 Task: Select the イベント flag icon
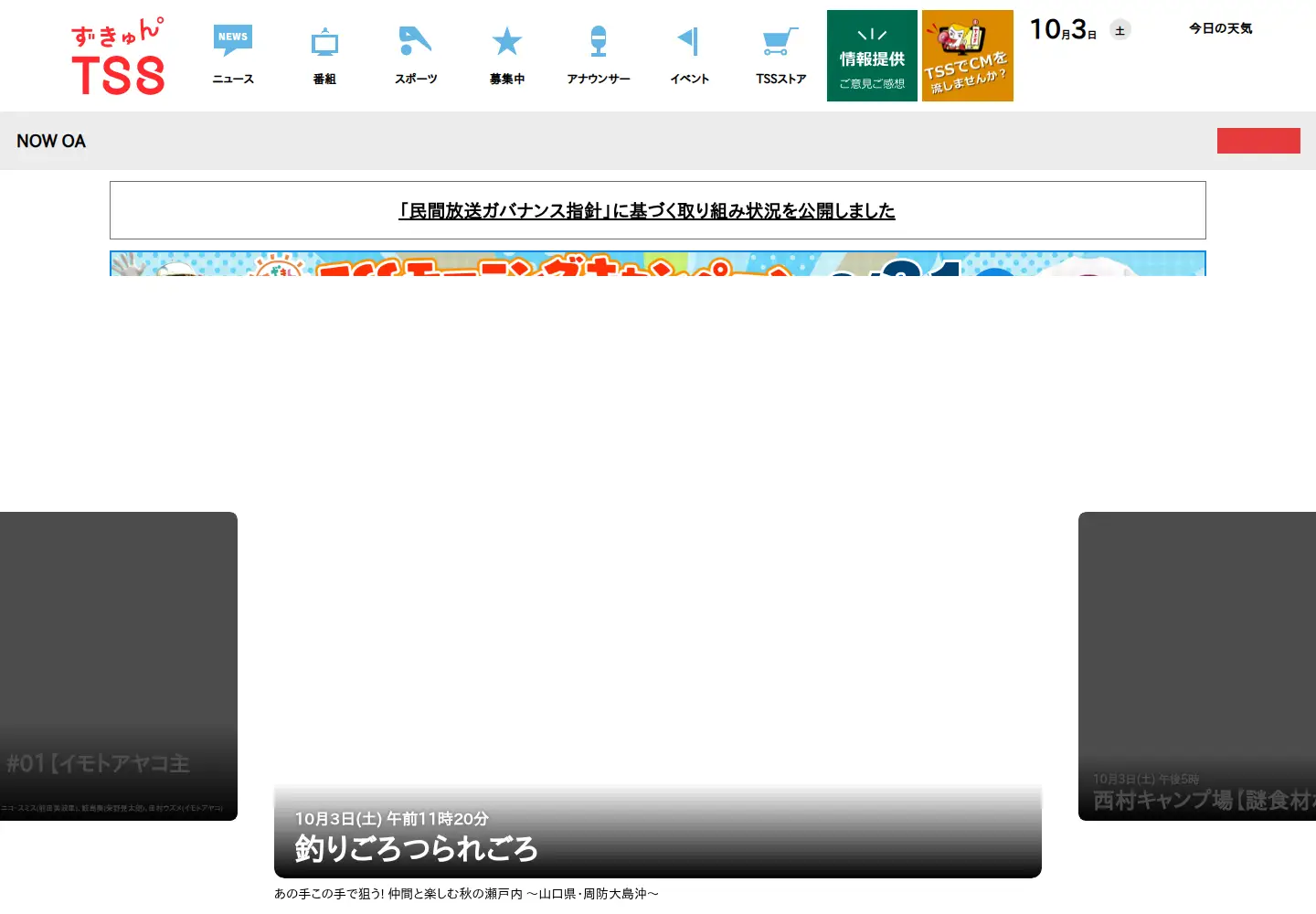pos(690,56)
